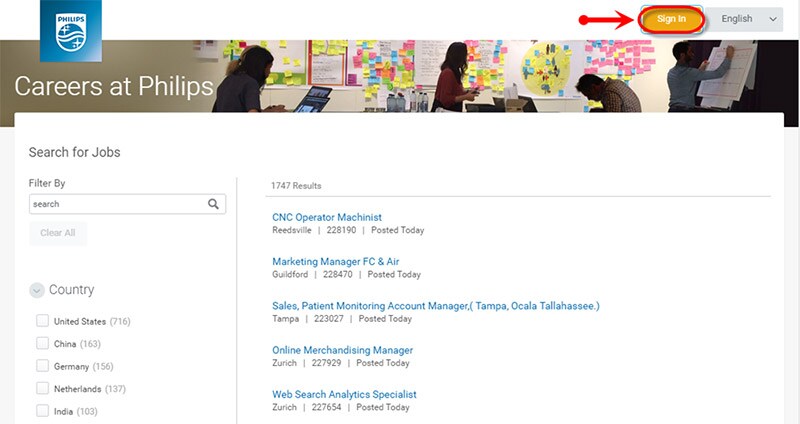Screen dimensions: 800x424
Task: Focus the job search input field
Action: click(x=128, y=204)
